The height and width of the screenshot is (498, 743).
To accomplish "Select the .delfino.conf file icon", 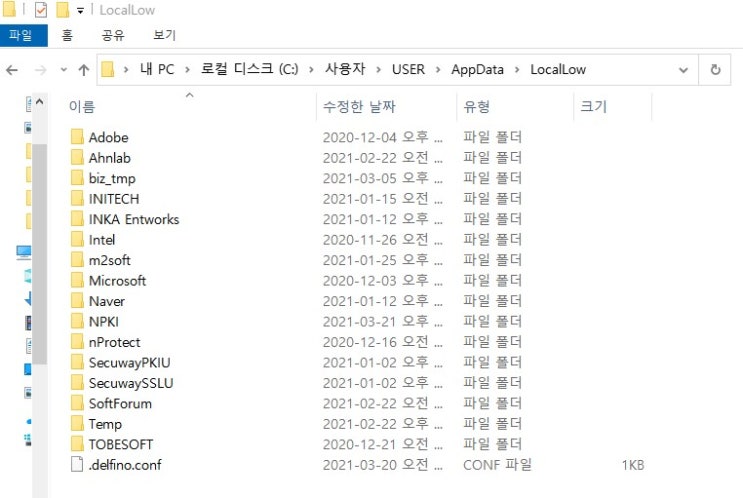I will click(77, 464).
